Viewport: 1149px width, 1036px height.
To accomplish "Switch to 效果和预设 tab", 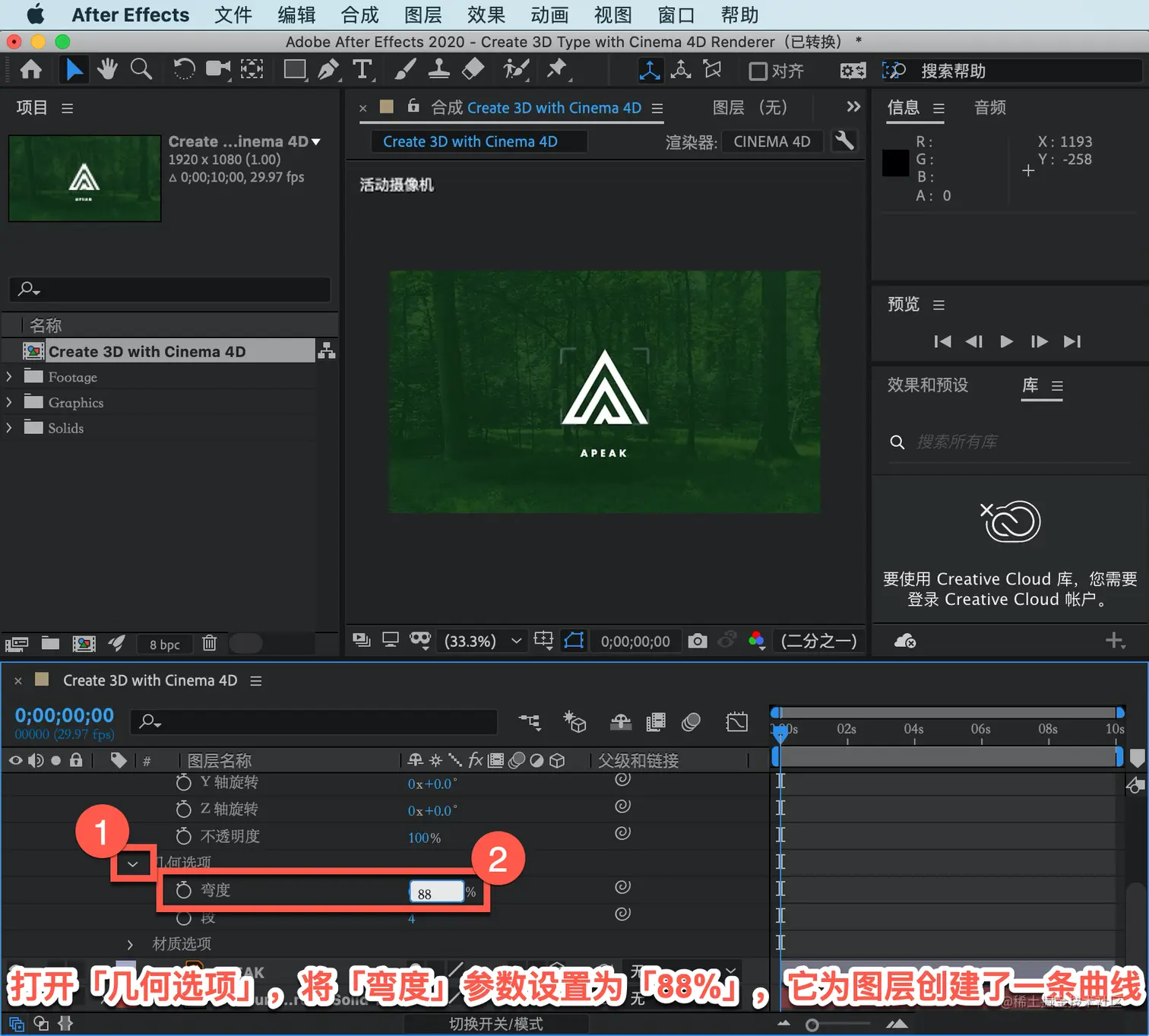I will (928, 385).
